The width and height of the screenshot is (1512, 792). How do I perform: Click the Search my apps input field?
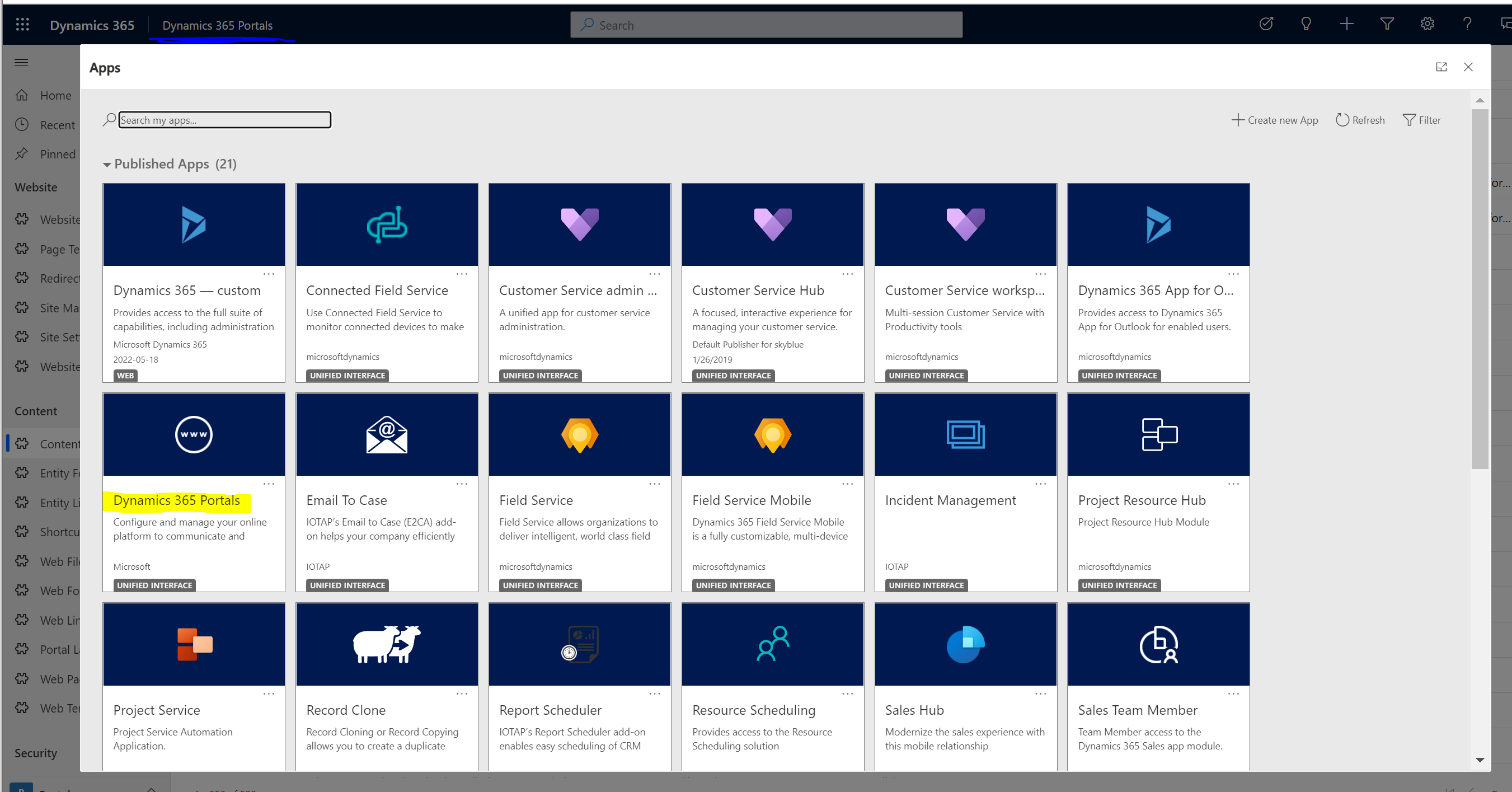(x=224, y=120)
